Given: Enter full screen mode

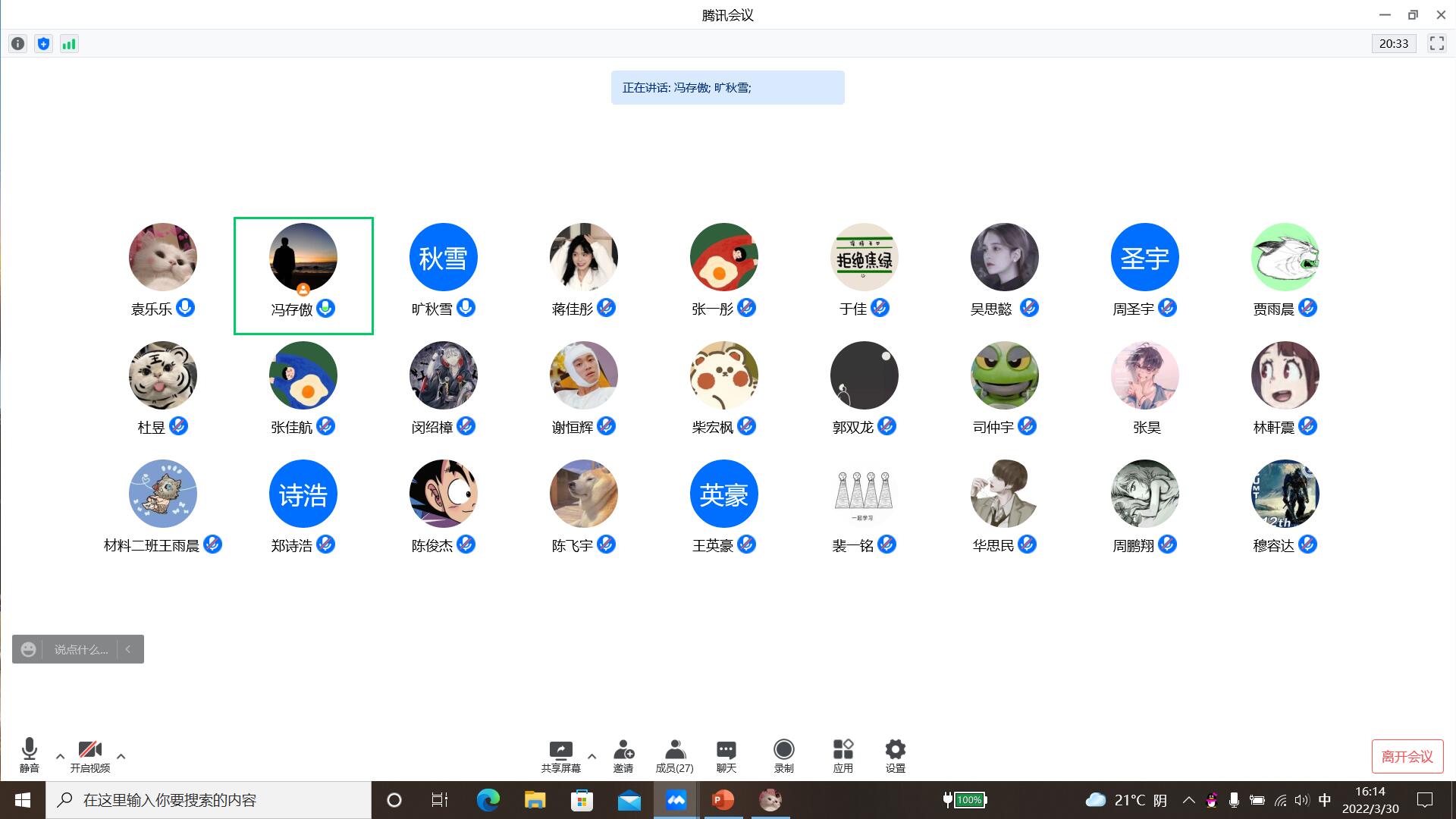Looking at the screenshot, I should click(x=1436, y=44).
